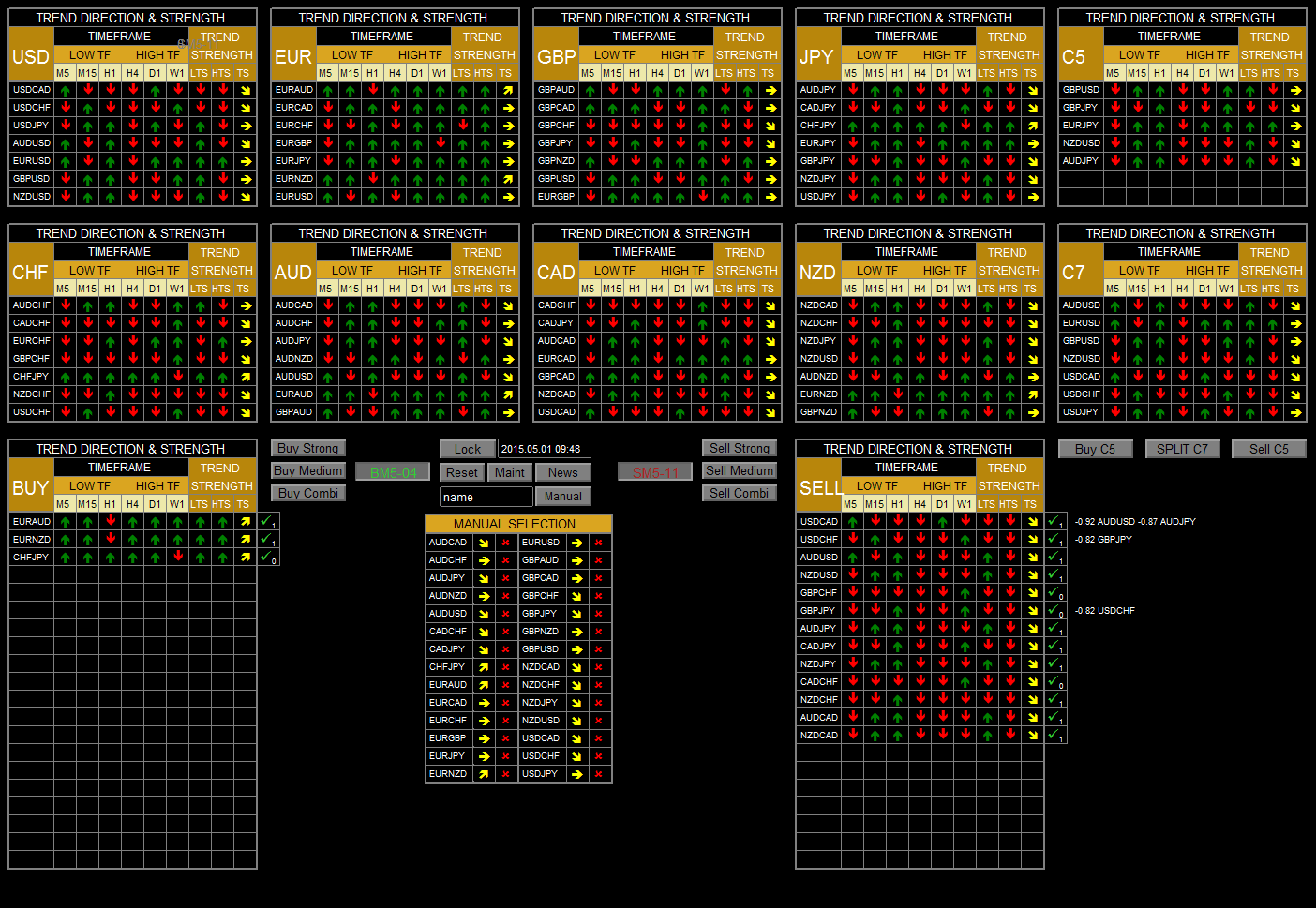The image size is (1316, 908).
Task: Click the yellow trend arrow beside CADJPY in Manual Selection
Action: coord(484,649)
